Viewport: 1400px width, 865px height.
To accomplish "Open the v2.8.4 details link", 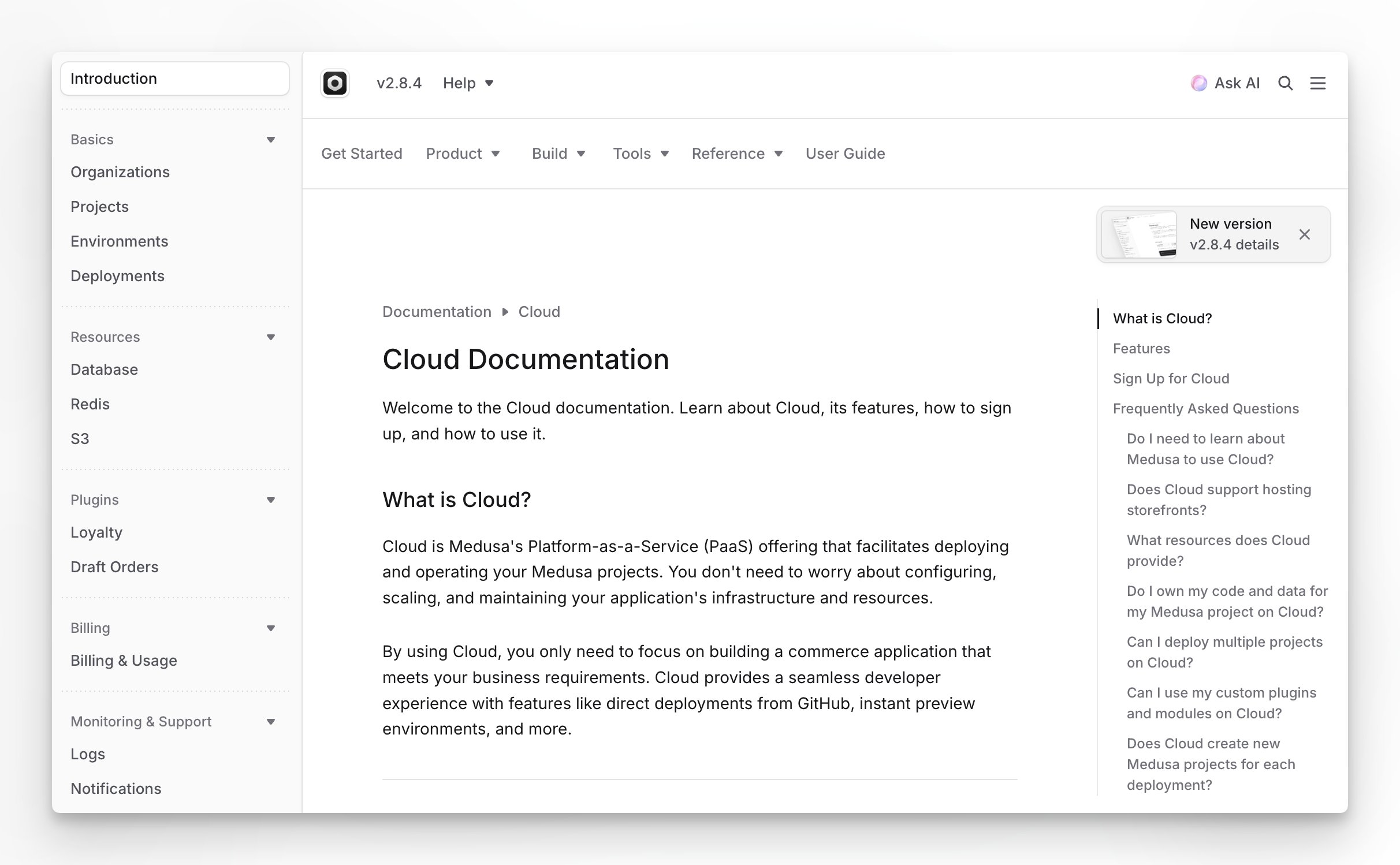I will [1234, 245].
